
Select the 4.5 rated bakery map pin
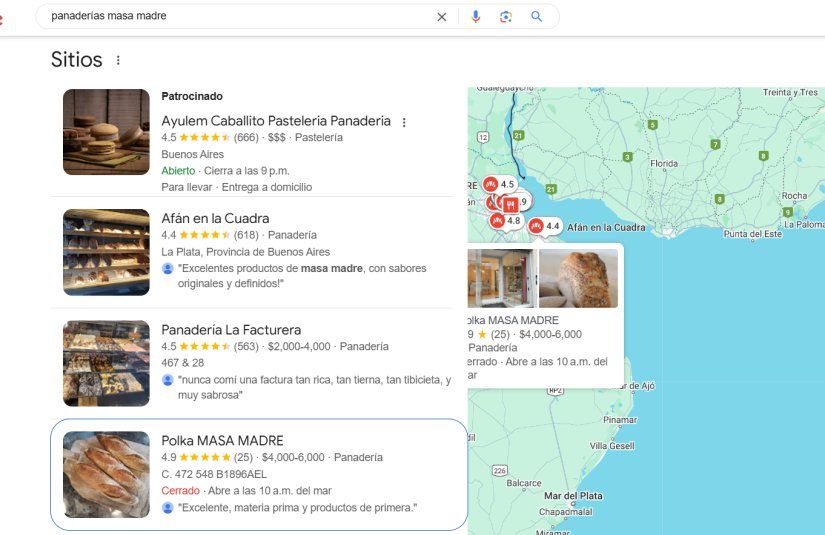coord(499,185)
